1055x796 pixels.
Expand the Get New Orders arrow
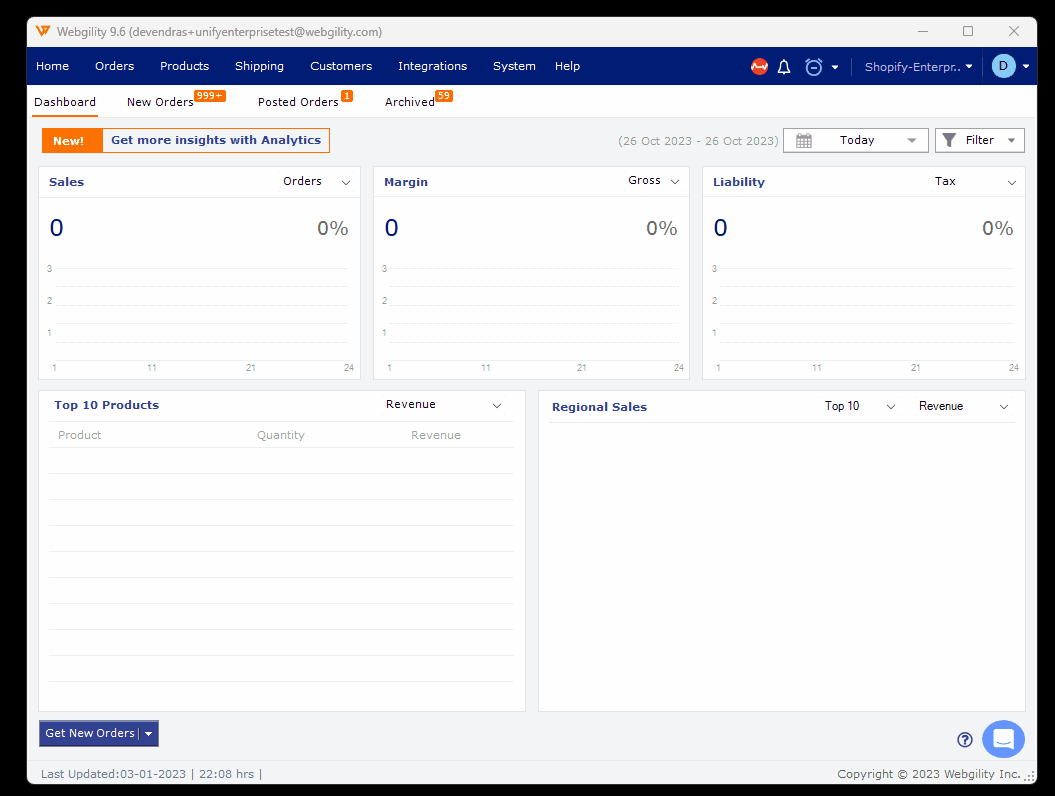[x=149, y=733]
